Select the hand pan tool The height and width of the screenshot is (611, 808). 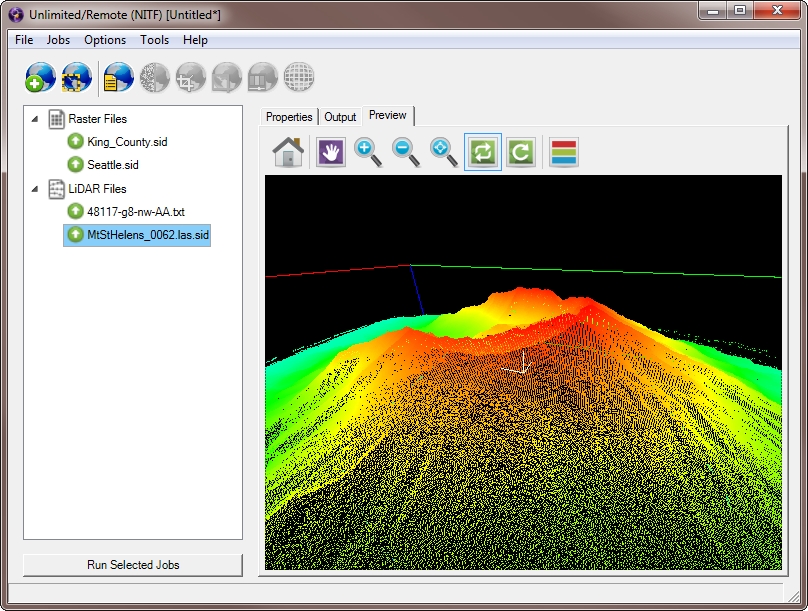(331, 152)
